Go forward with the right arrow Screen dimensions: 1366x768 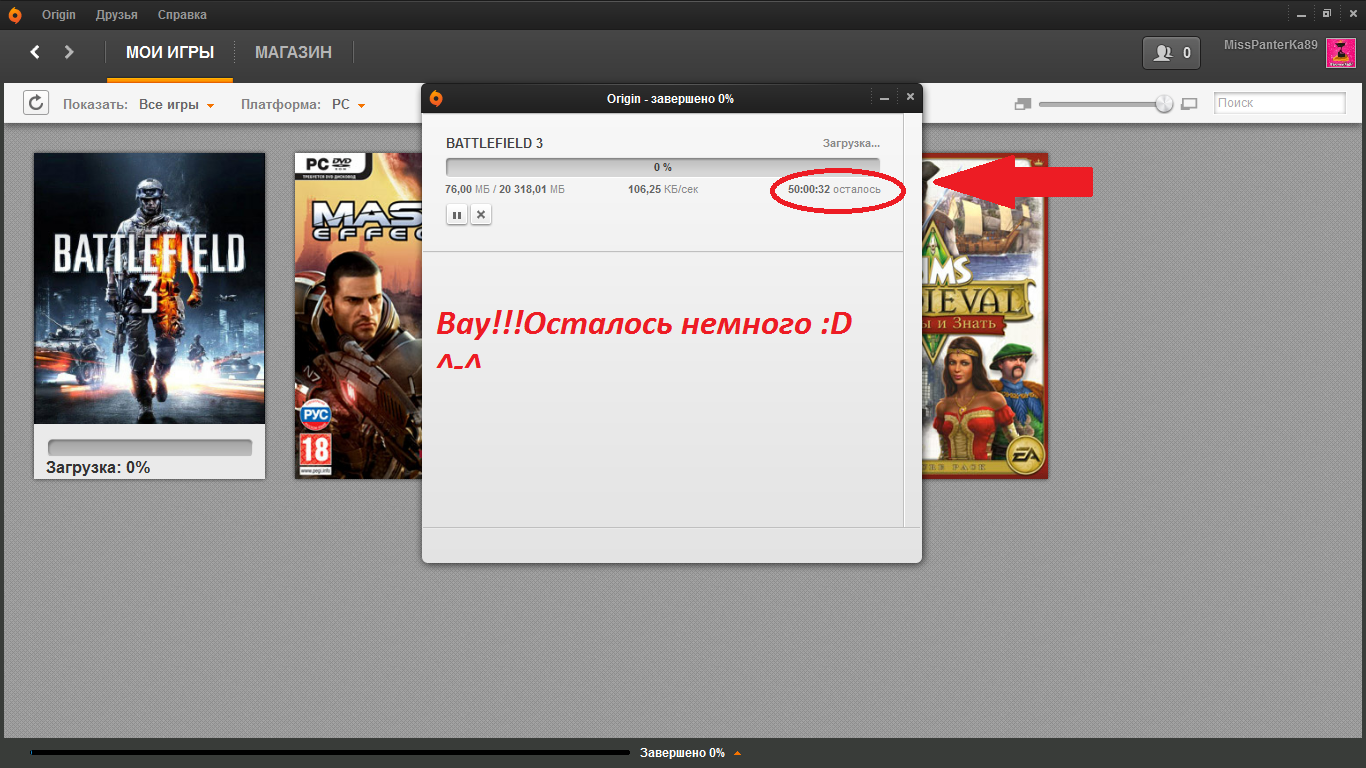[69, 52]
